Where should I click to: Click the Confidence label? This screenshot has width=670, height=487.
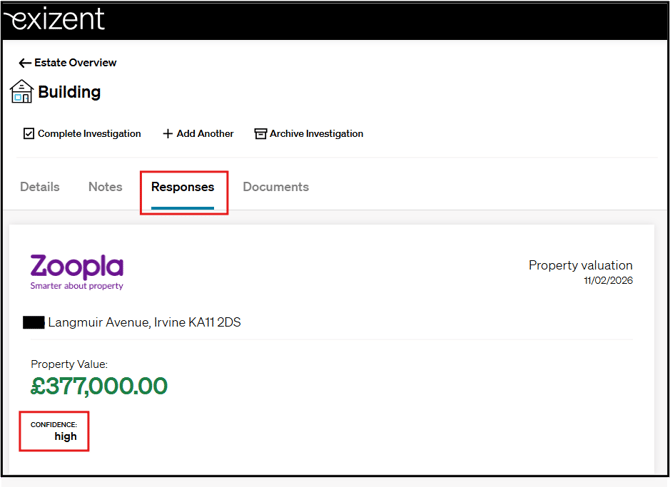point(54,425)
